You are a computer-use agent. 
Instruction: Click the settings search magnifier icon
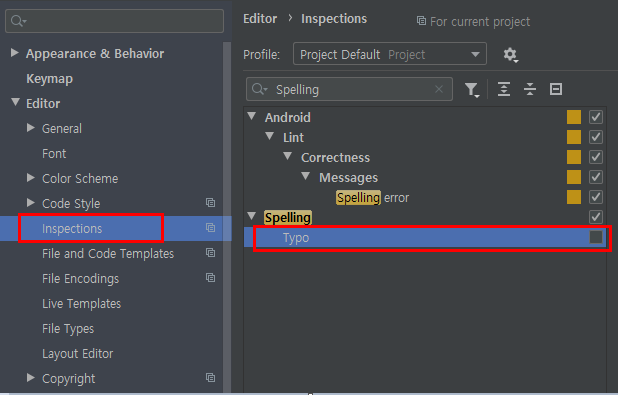point(18,20)
